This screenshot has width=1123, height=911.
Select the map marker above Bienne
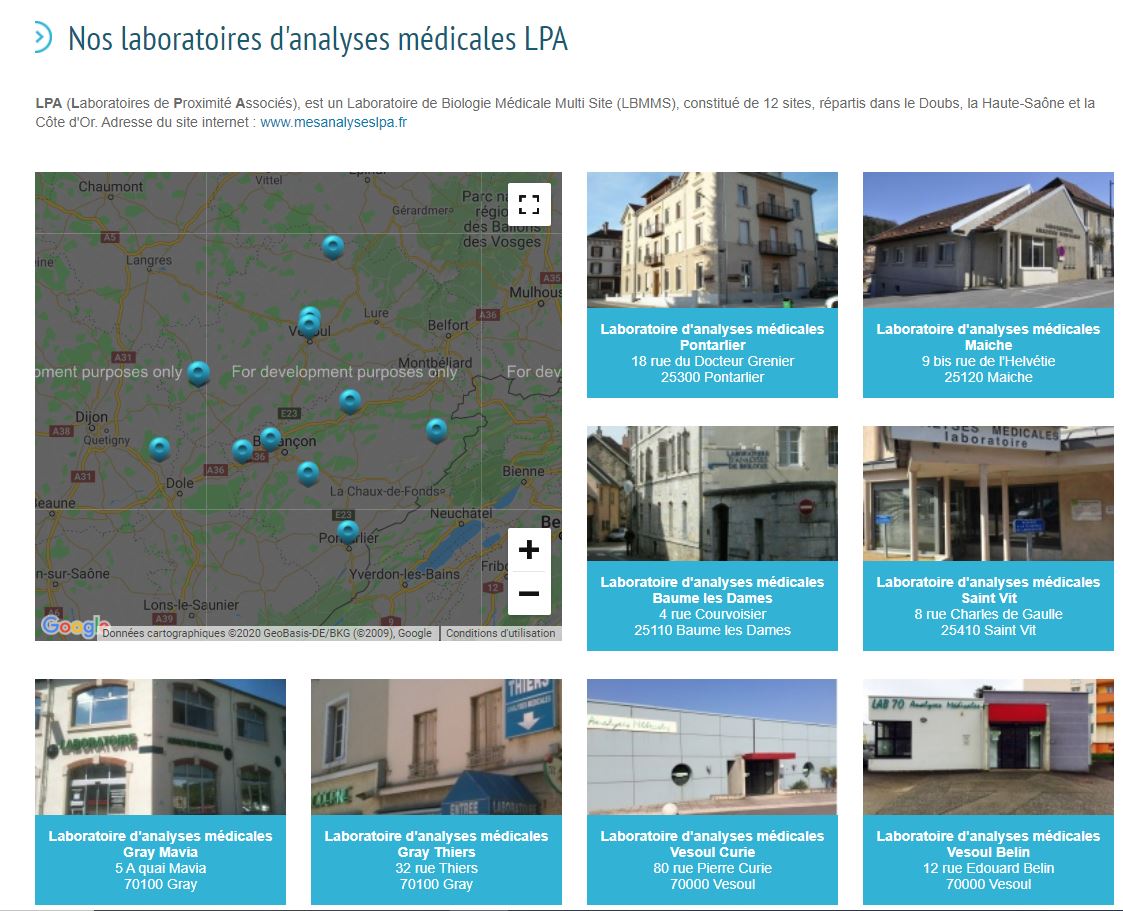coord(436,430)
